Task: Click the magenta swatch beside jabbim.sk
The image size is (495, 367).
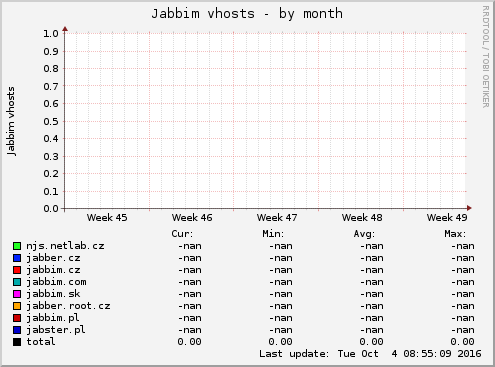Action: pyautogui.click(x=17, y=294)
